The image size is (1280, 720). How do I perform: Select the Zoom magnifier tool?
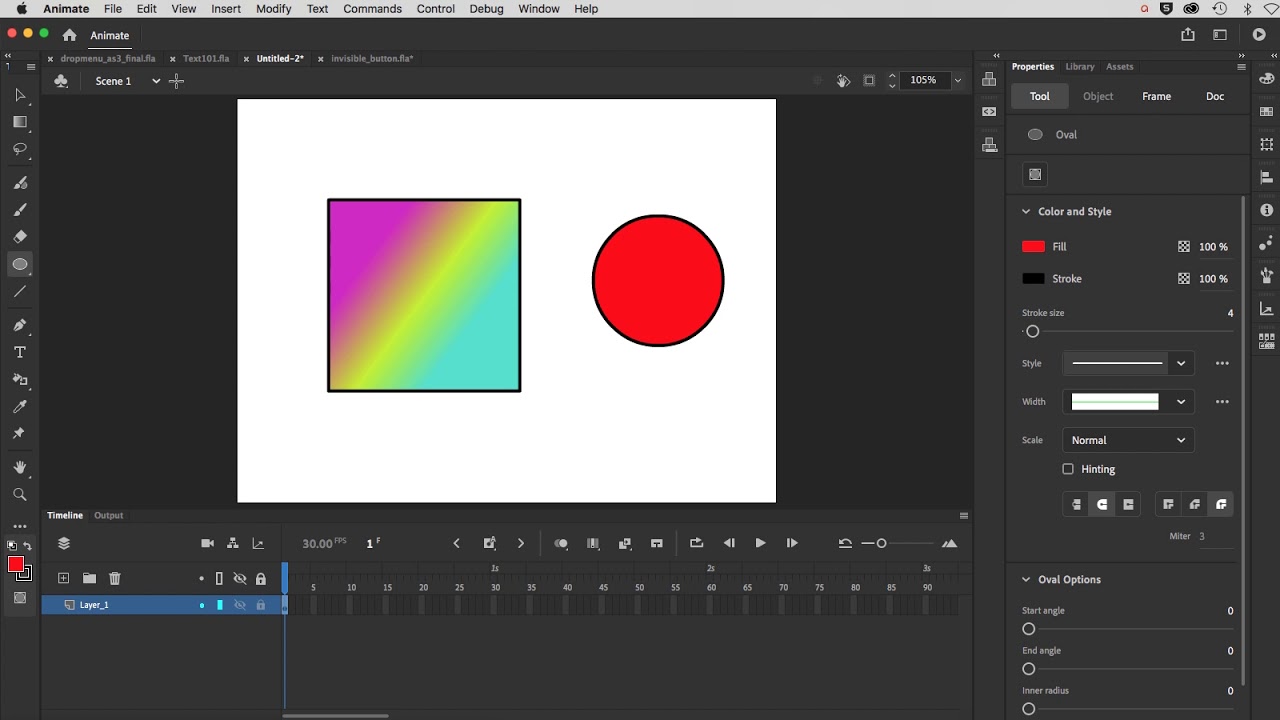tap(20, 495)
